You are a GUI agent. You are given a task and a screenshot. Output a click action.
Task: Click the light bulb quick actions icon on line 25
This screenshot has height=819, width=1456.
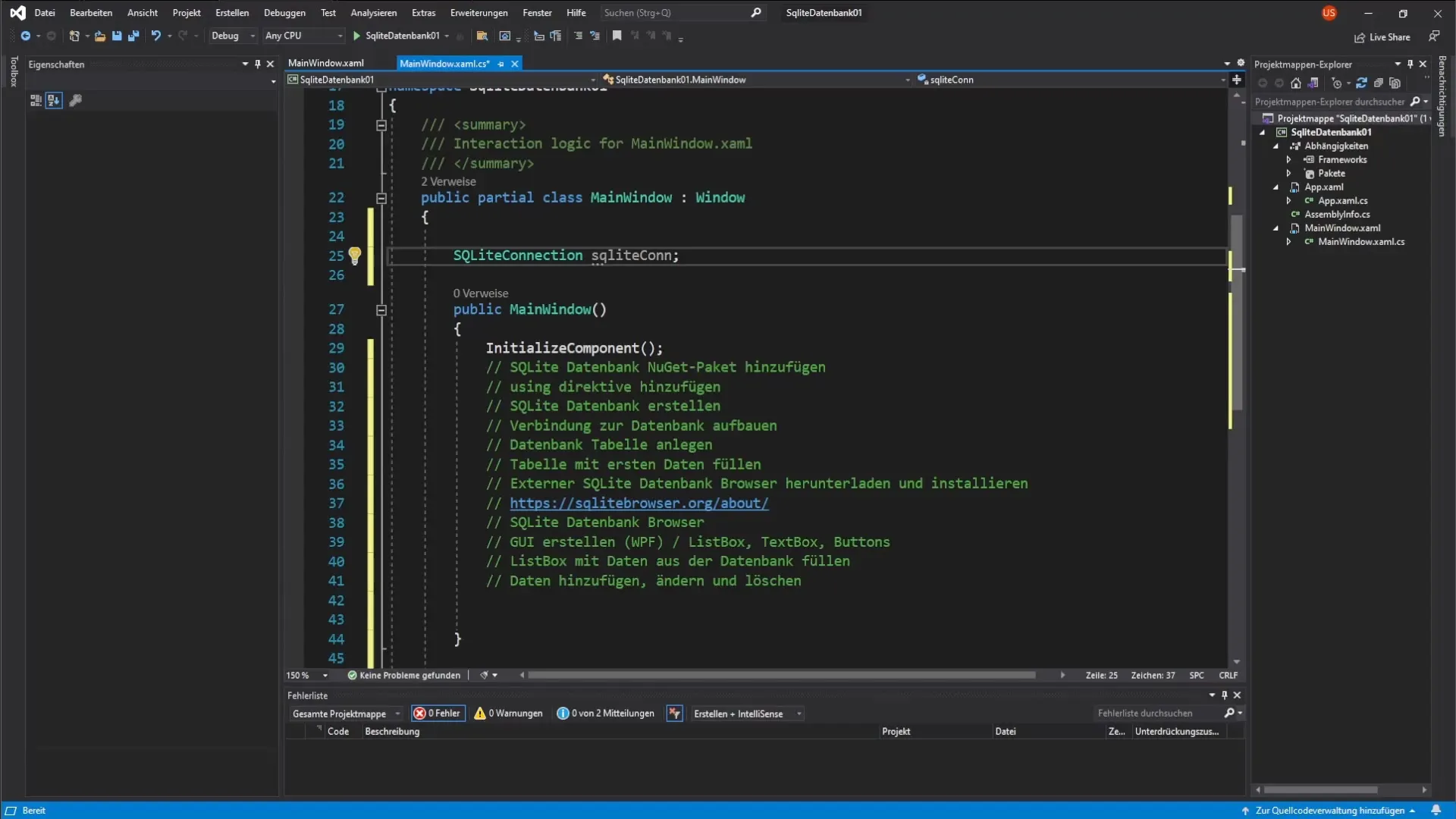tap(354, 256)
